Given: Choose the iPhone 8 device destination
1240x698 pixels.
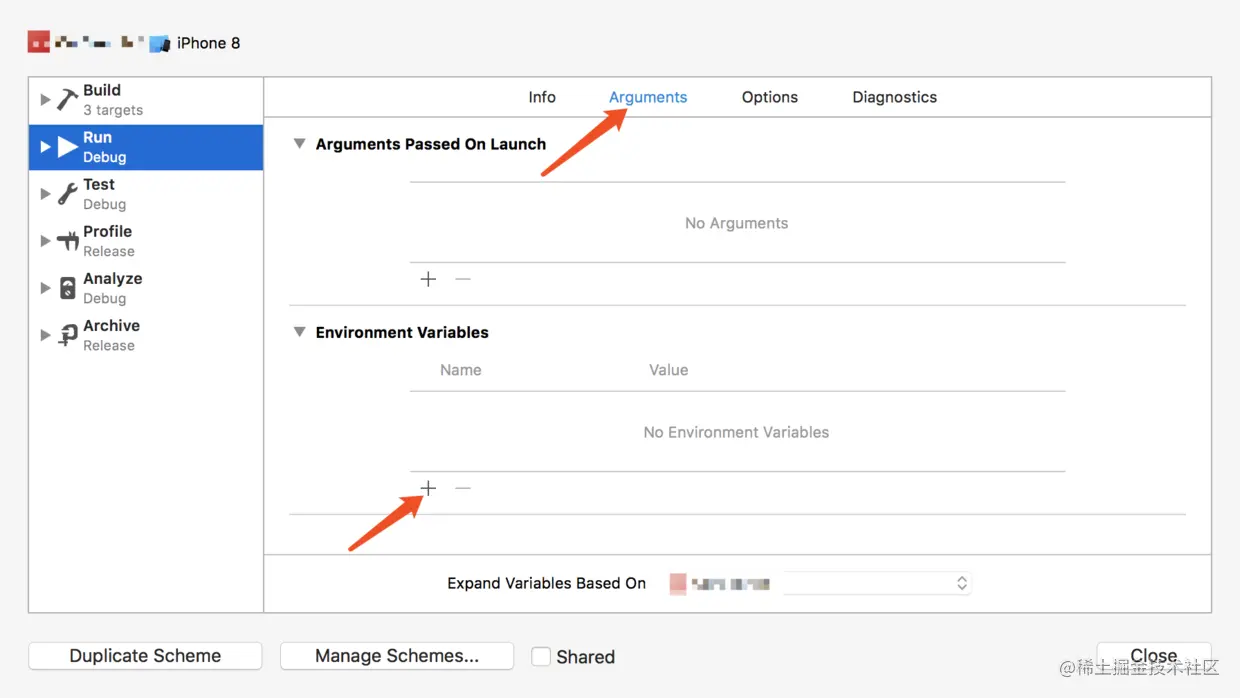Looking at the screenshot, I should (207, 43).
